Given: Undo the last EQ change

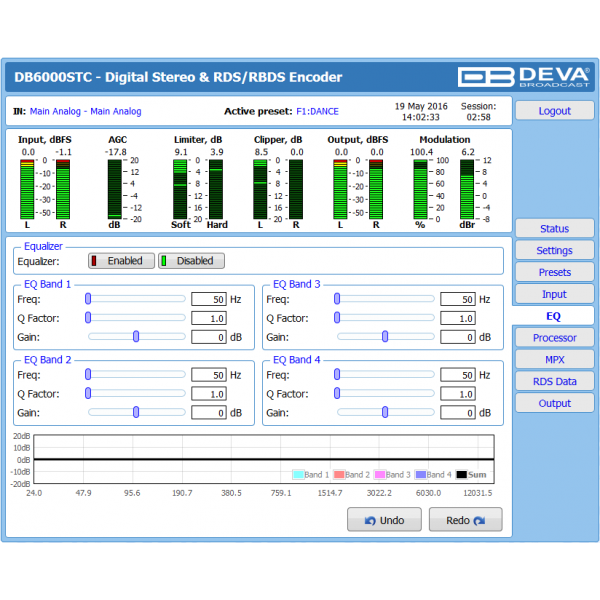Looking at the screenshot, I should point(384,520).
